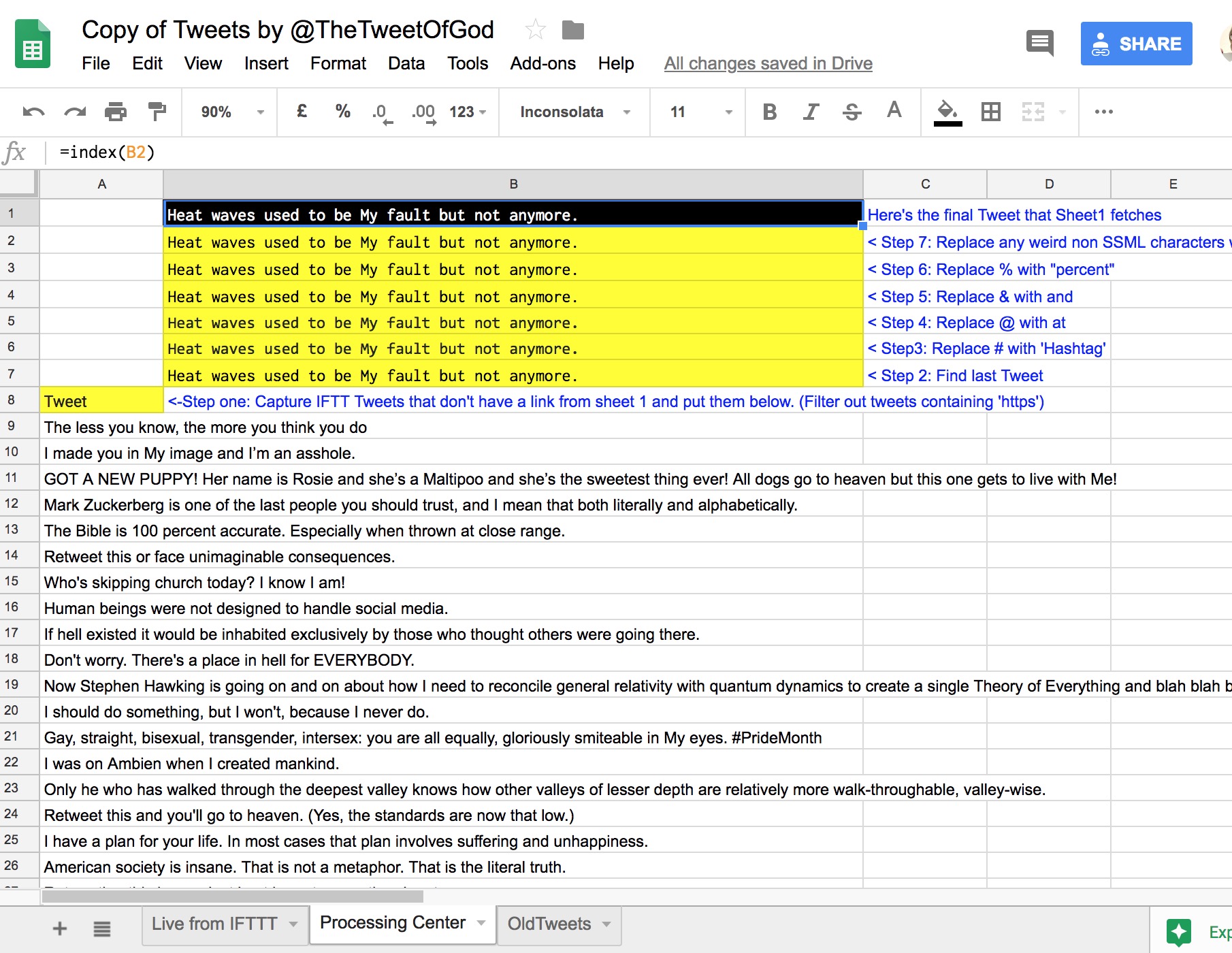Redo the last action

tap(75, 112)
